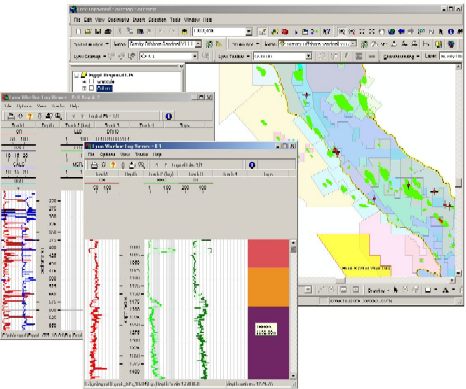466x389 pixels.
Task: Click the Tops column header in front log viewer
Action: point(268,174)
